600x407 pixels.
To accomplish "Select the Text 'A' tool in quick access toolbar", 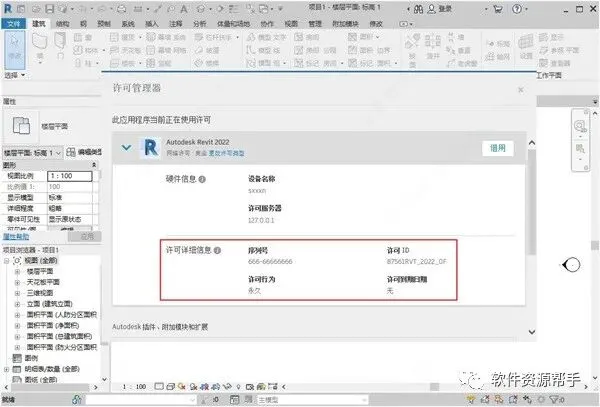I will click(184, 9).
